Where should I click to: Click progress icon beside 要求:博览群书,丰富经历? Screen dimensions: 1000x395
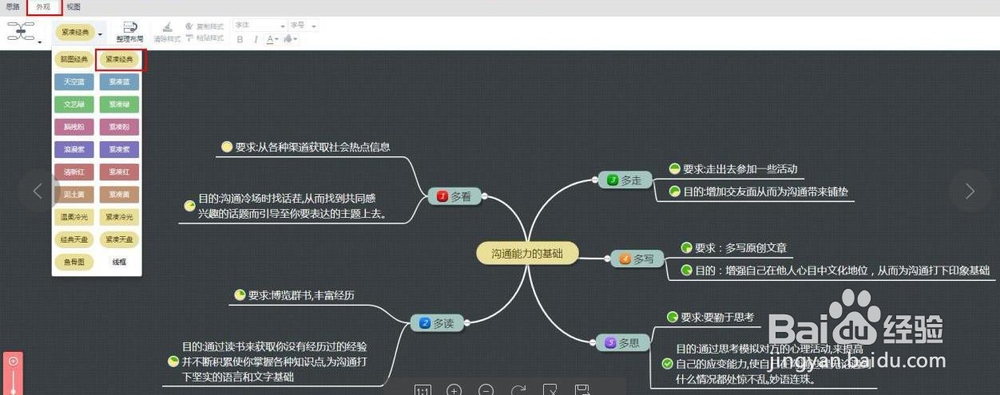240,295
